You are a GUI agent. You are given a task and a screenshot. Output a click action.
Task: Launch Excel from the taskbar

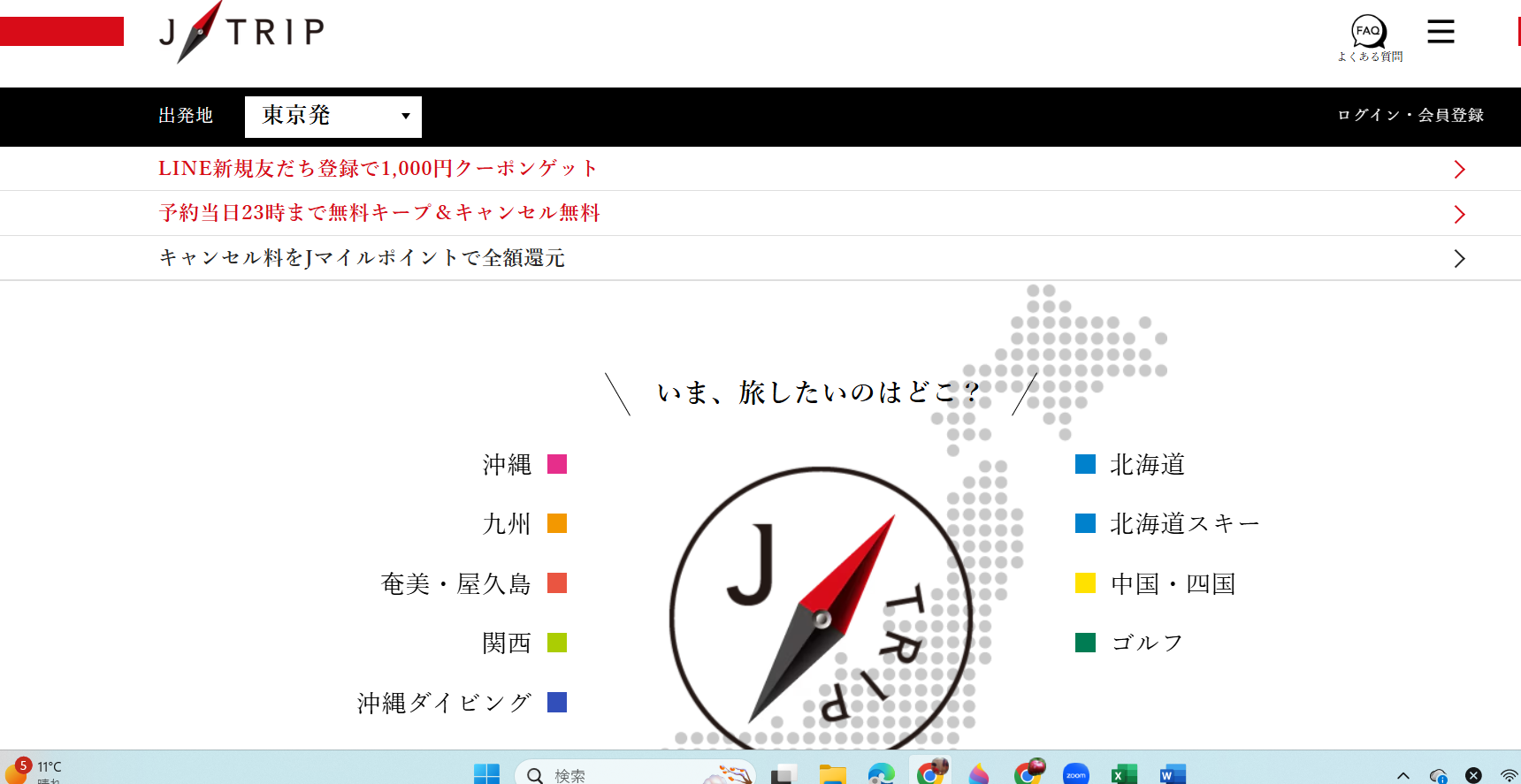pos(1123,774)
